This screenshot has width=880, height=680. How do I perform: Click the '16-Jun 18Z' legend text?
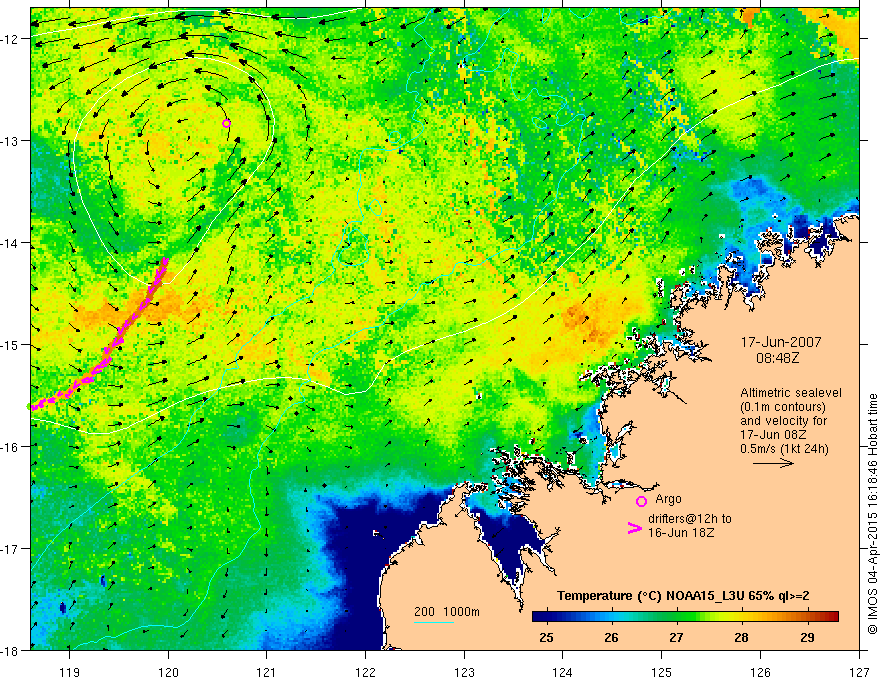681,532
